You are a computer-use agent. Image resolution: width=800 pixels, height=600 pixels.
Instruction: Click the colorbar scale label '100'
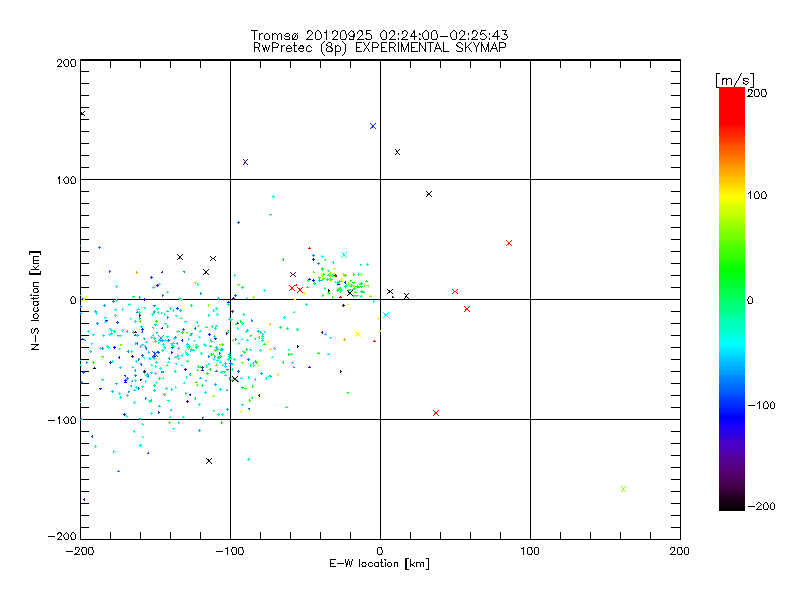tap(757, 195)
